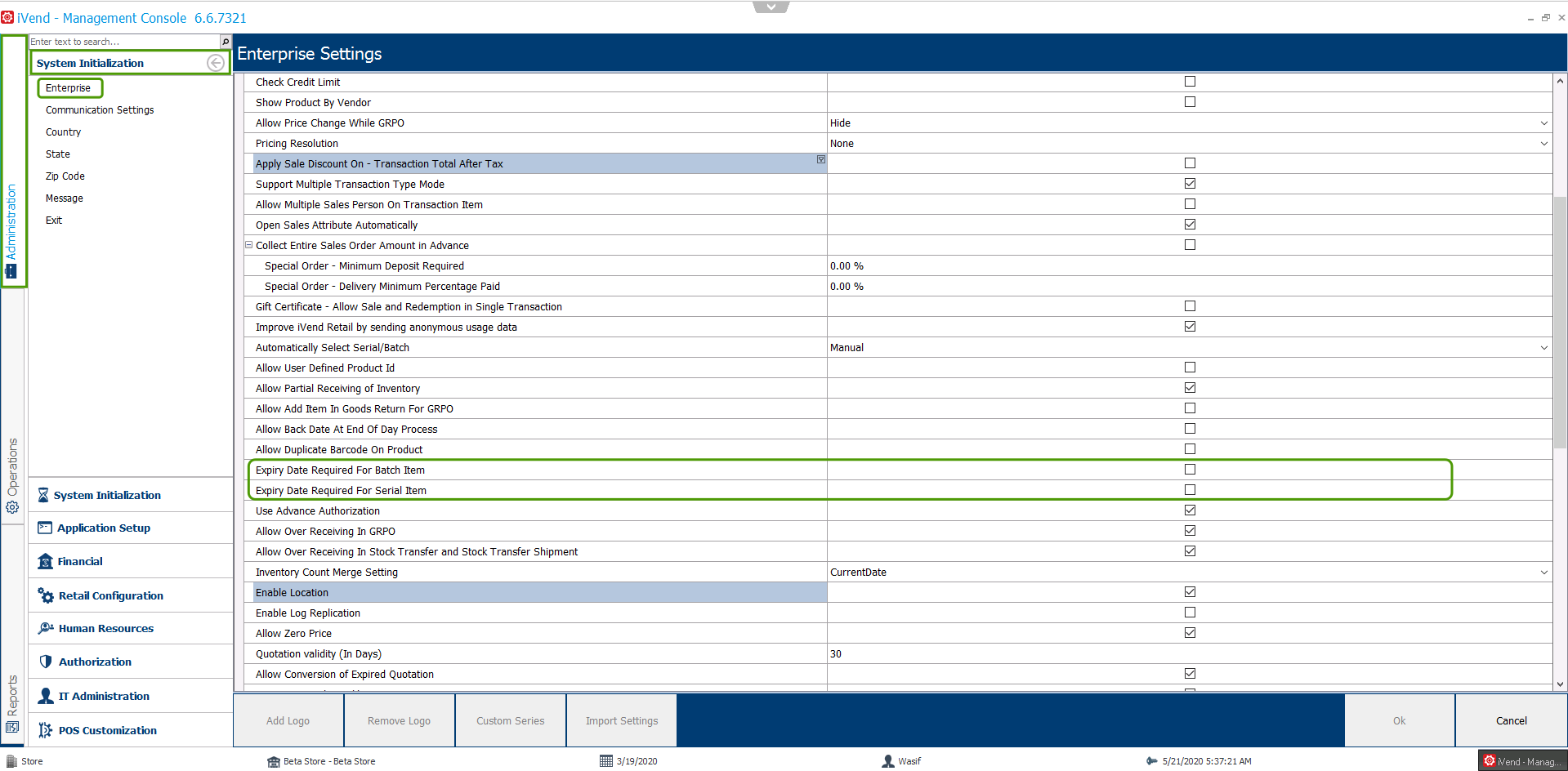Click the Quotation validity days value field
The width and height of the screenshot is (1568, 771).
1189,654
